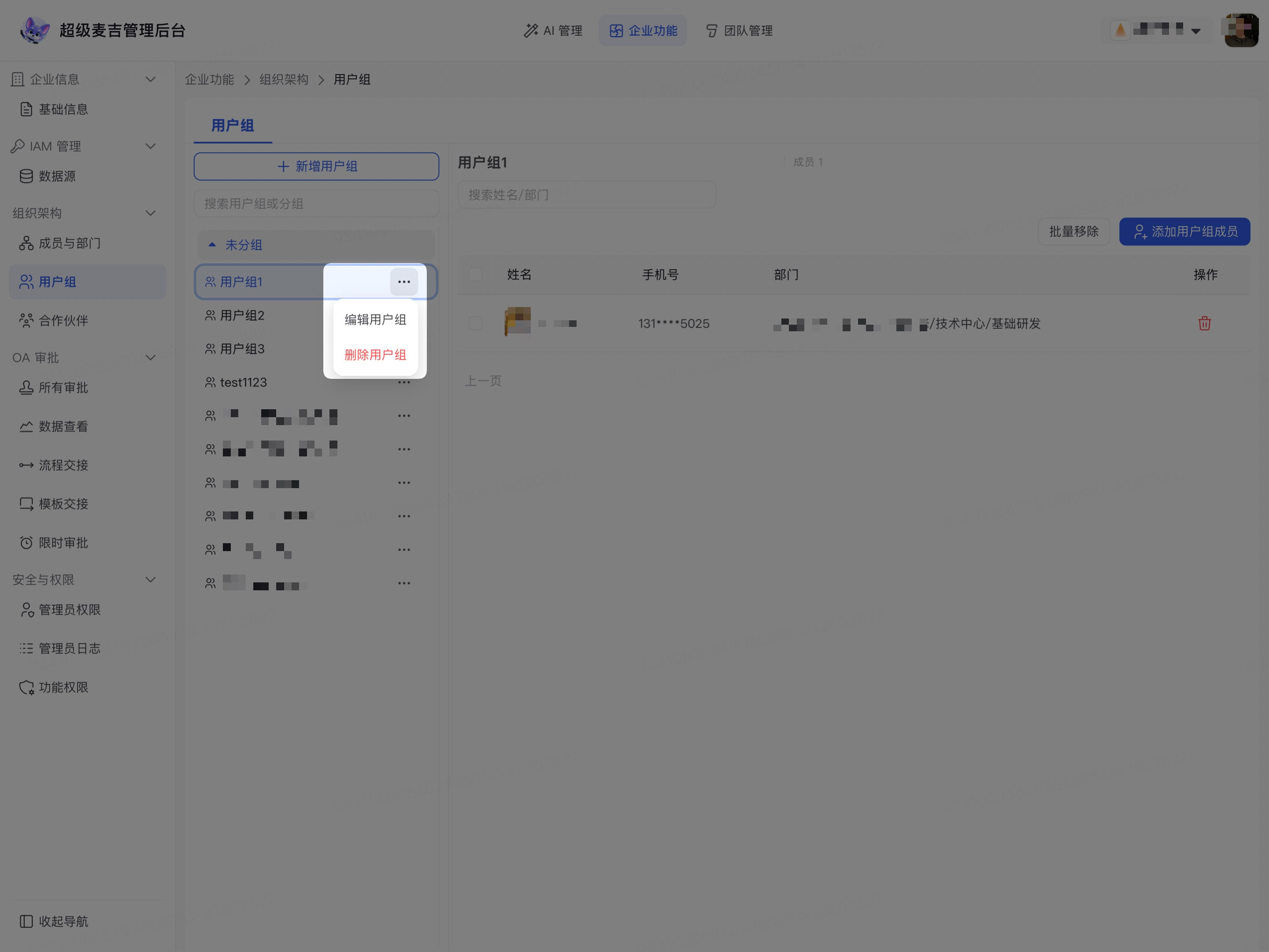This screenshot has width=1269, height=952.
Task: Click the three-dots icon beside test1123
Action: 404,383
